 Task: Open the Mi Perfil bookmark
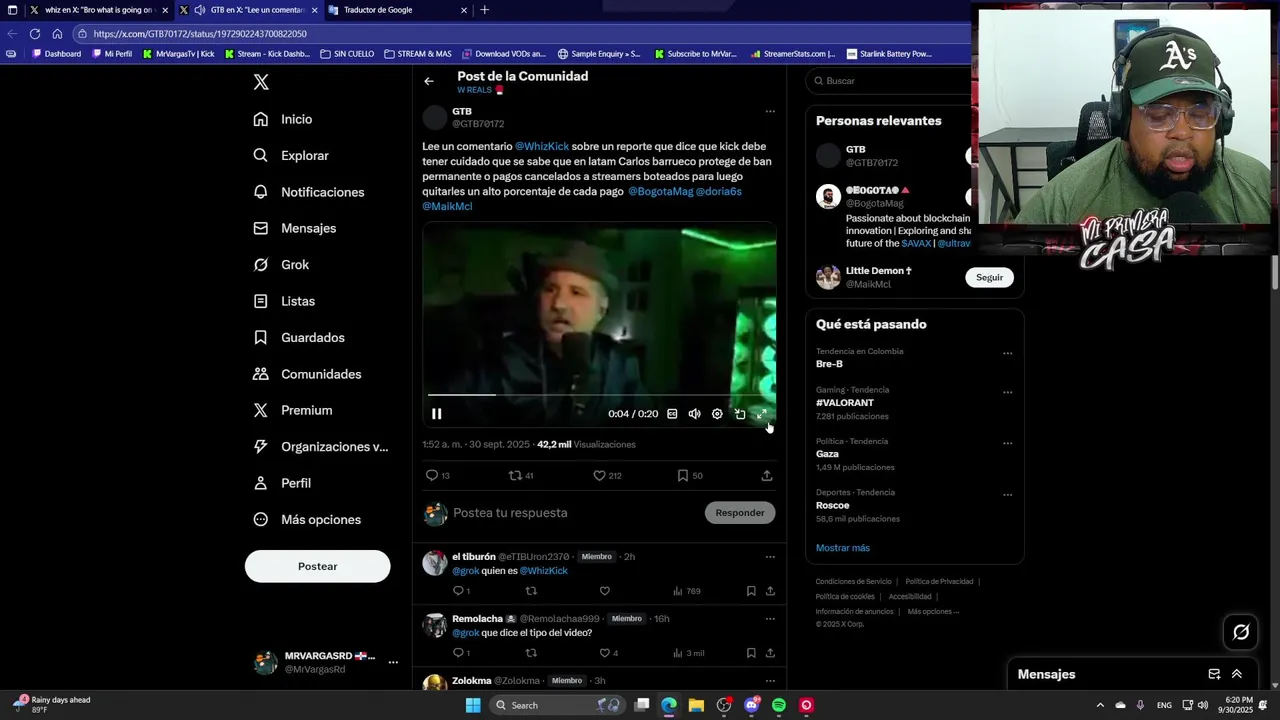pos(111,54)
